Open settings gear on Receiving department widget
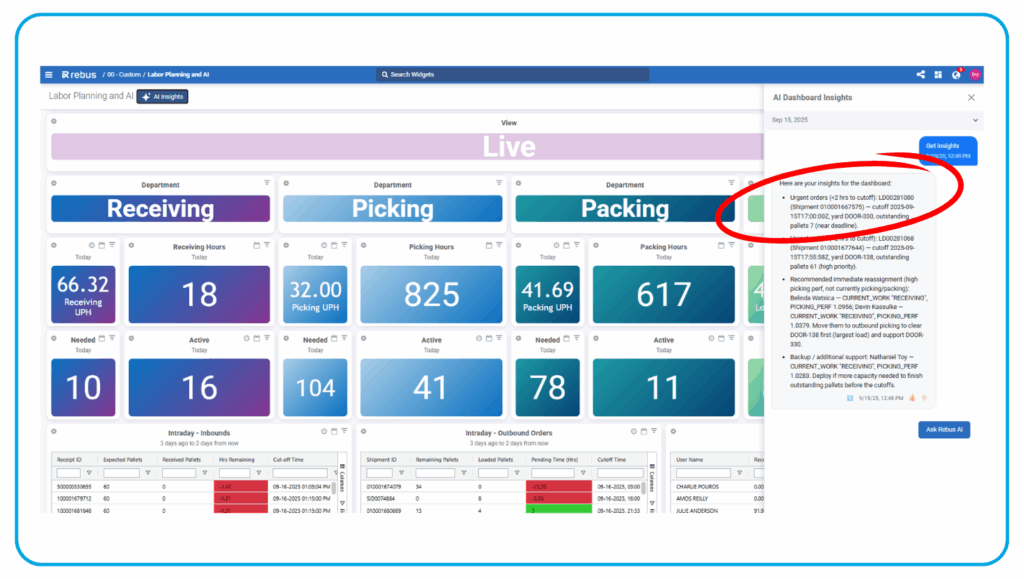This screenshot has width=1024, height=579. [54, 184]
